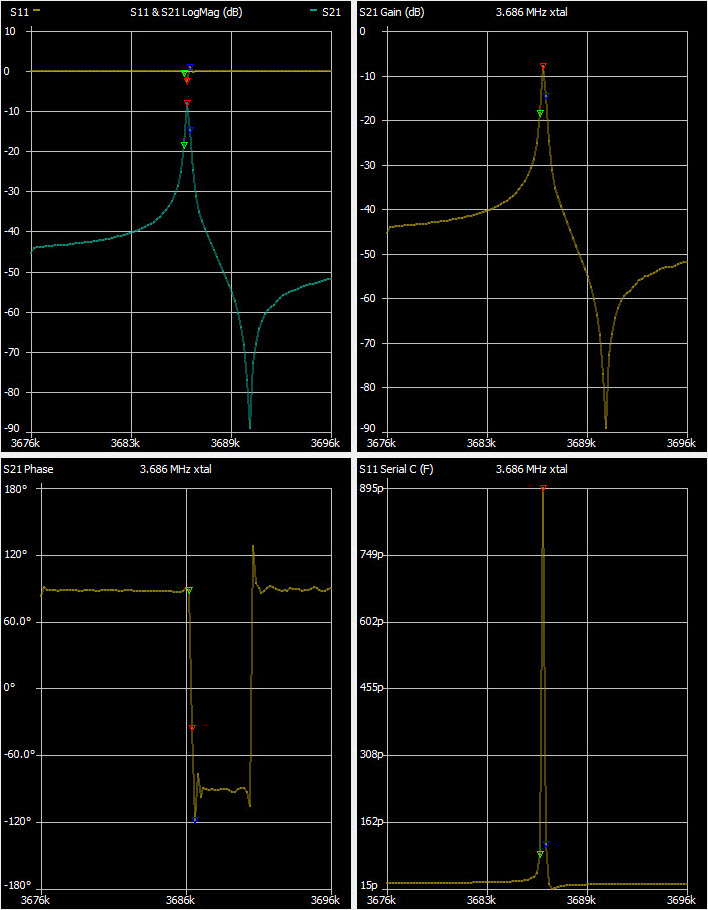Click '10' axis label in LogMag chart
The height and width of the screenshot is (910, 708).
(9, 31)
